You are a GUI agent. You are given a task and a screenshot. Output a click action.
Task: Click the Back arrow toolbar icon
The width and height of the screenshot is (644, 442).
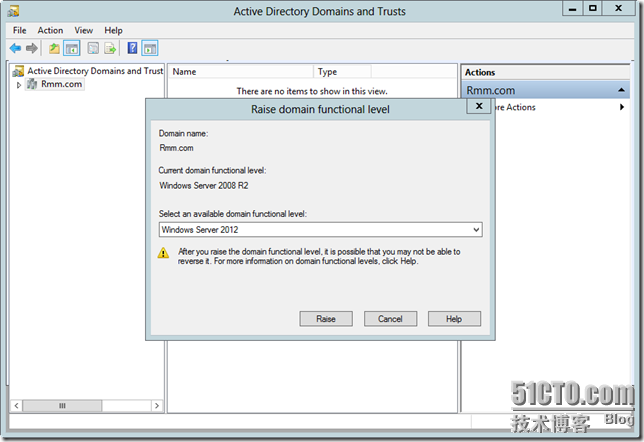[15, 48]
